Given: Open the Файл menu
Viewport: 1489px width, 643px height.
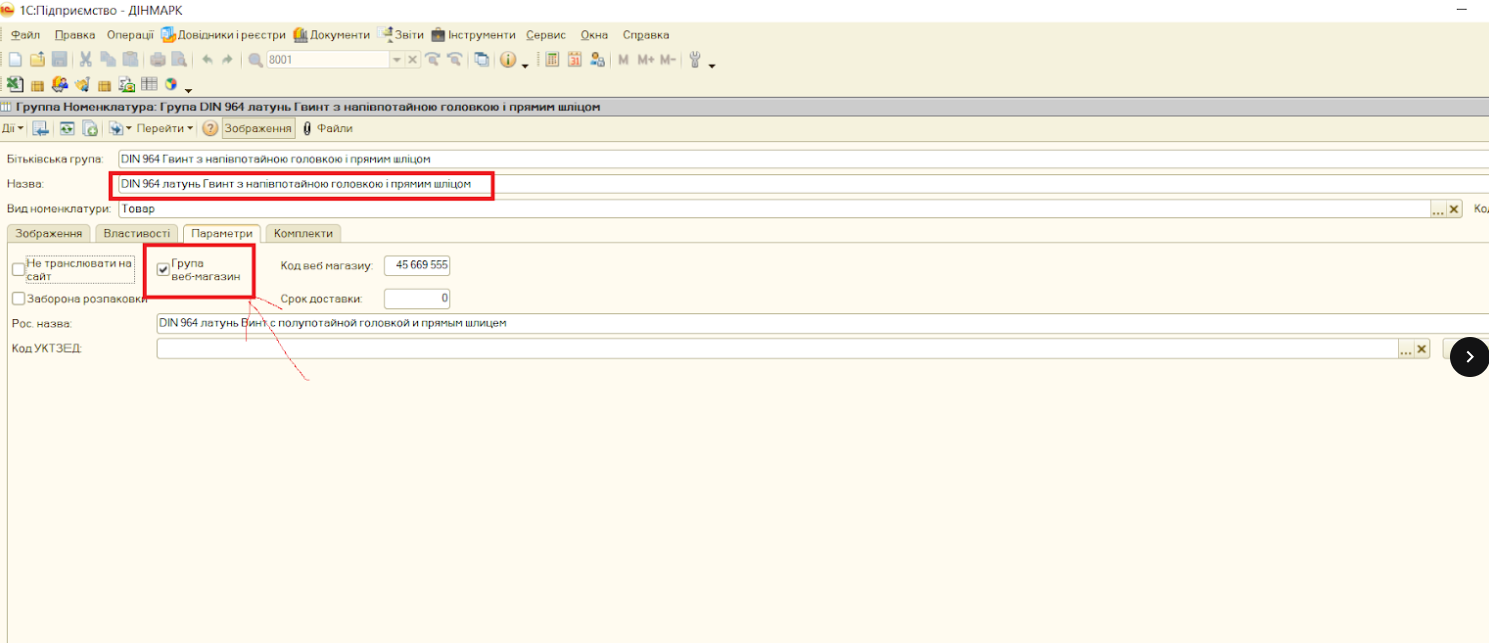Looking at the screenshot, I should point(25,34).
